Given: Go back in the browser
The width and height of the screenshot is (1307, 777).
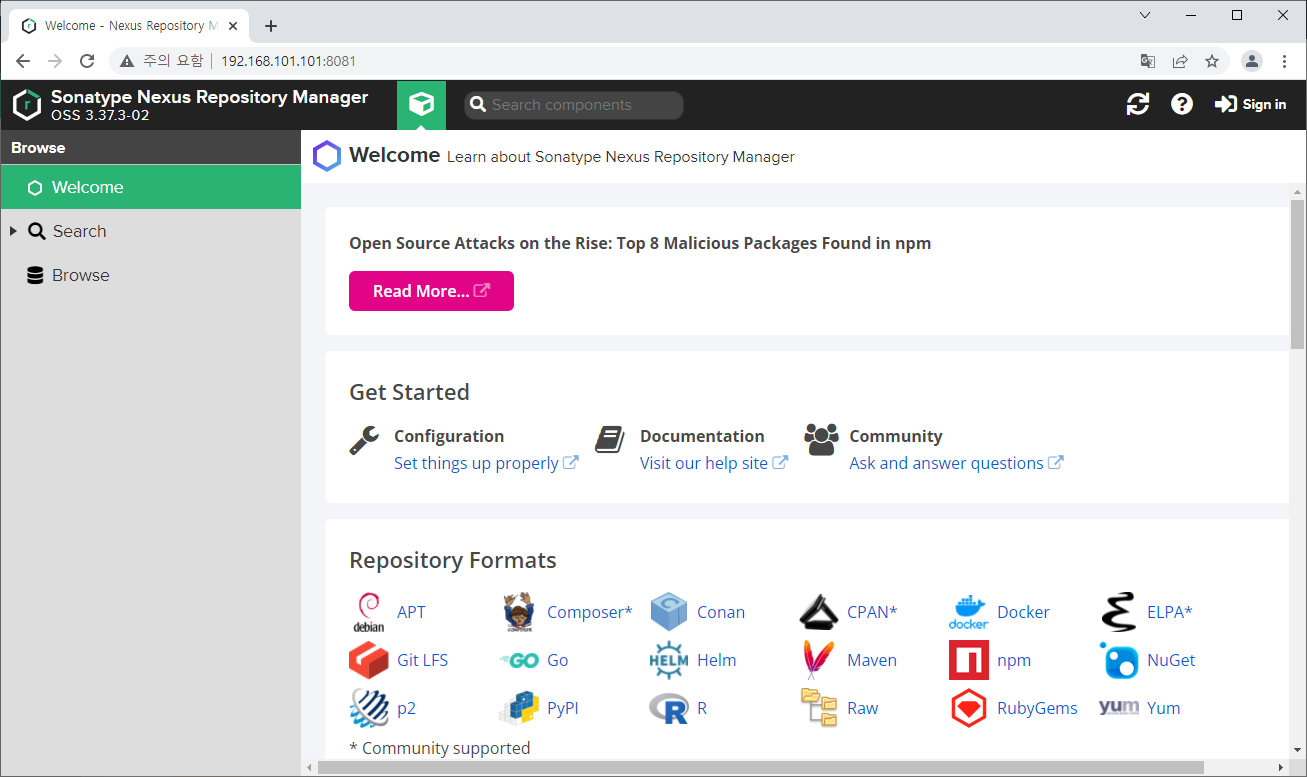Looking at the screenshot, I should click(23, 61).
